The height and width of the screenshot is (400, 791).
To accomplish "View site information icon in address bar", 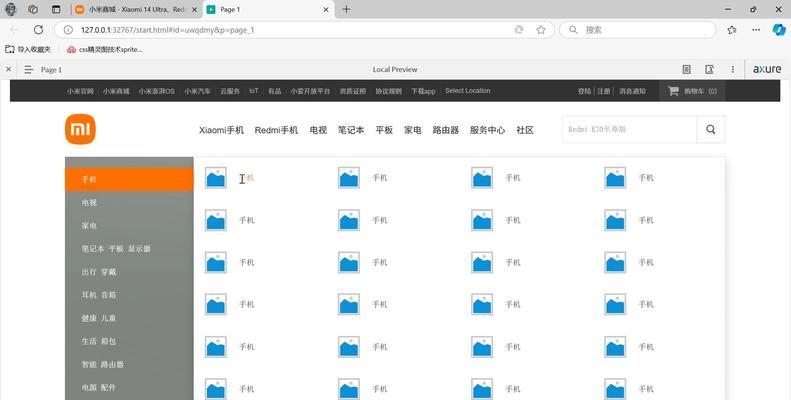I will (x=68, y=30).
